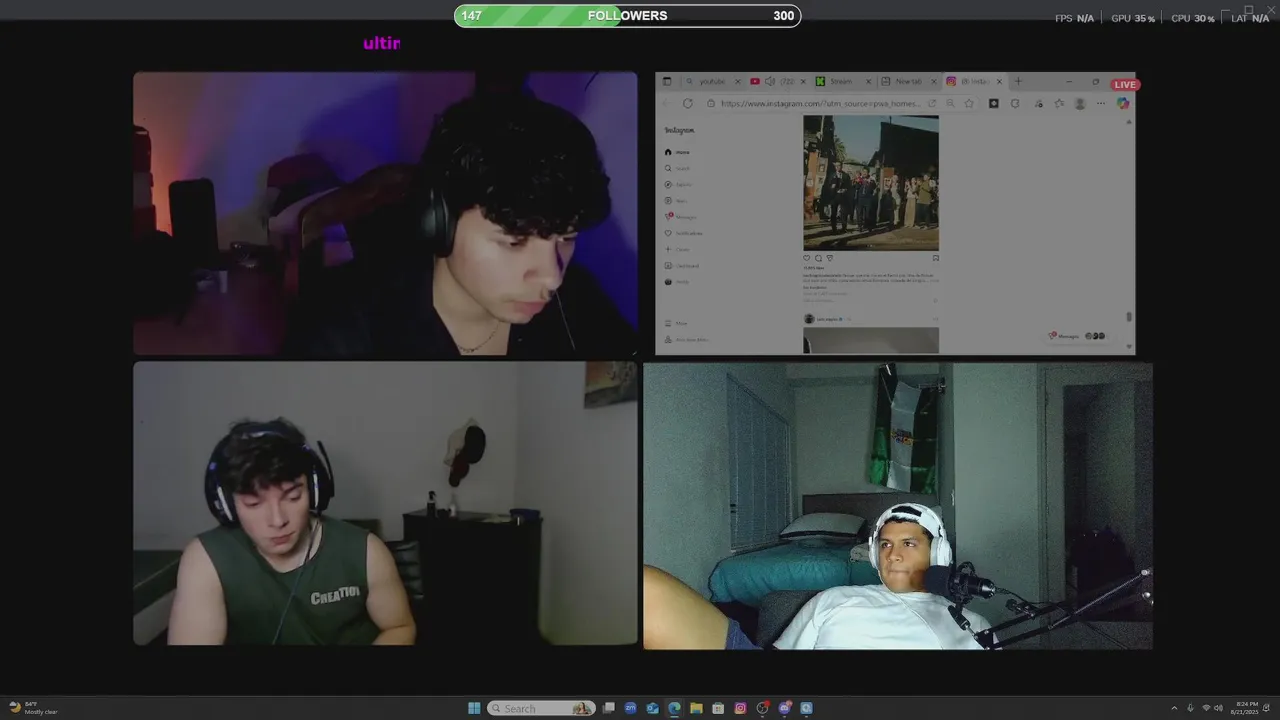1280x720 pixels.
Task: Open the weather widget on taskbar
Action: (33, 708)
